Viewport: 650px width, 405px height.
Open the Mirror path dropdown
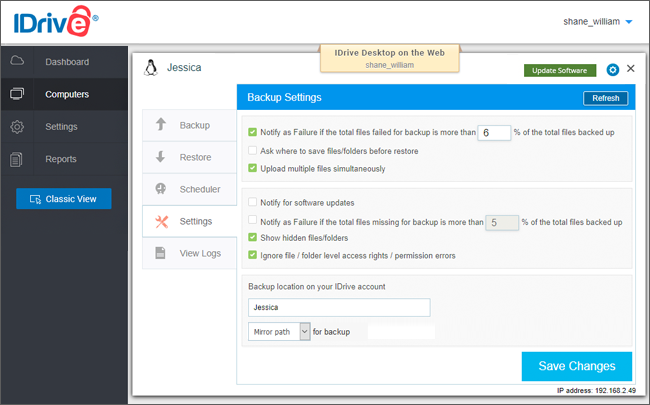click(x=279, y=332)
